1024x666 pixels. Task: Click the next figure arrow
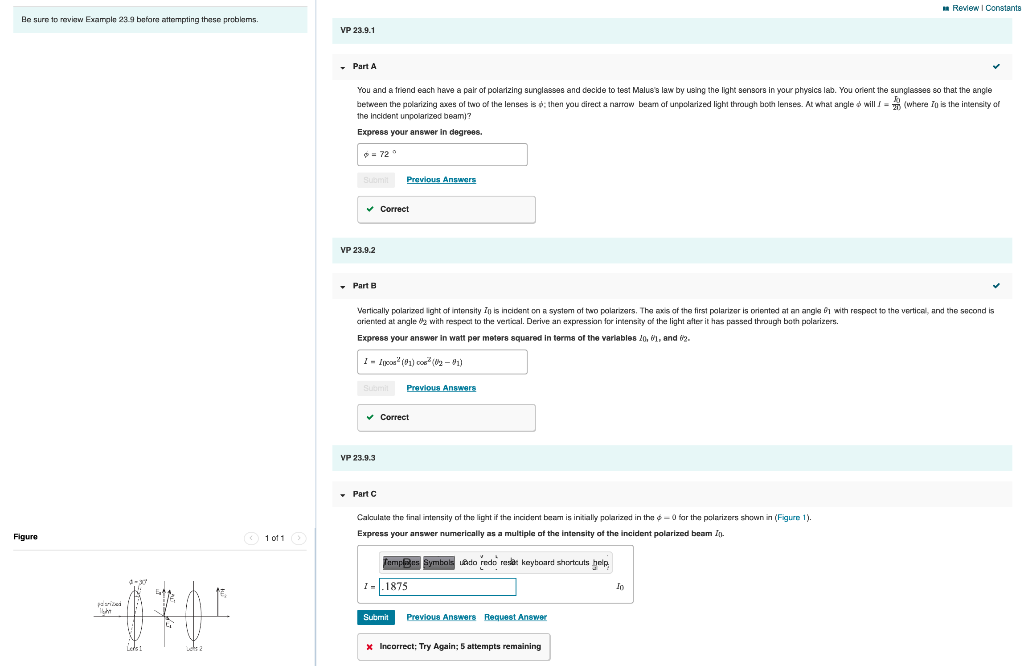click(x=298, y=537)
